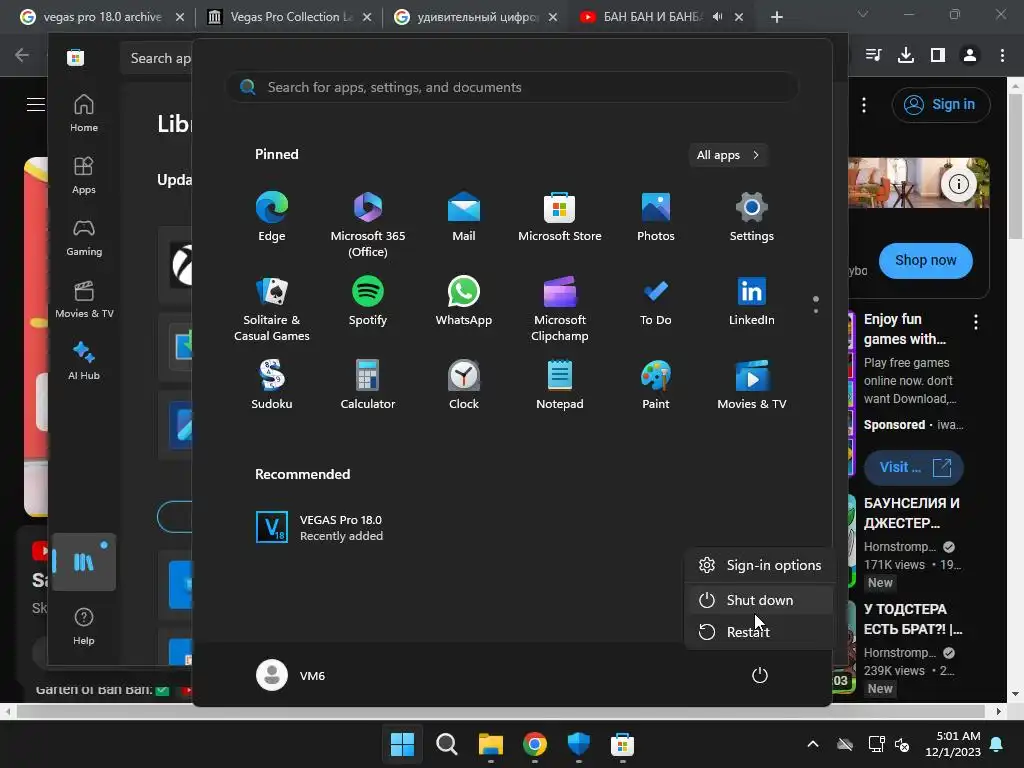
Task: Open Sign-in options from power menu
Action: tap(760, 566)
